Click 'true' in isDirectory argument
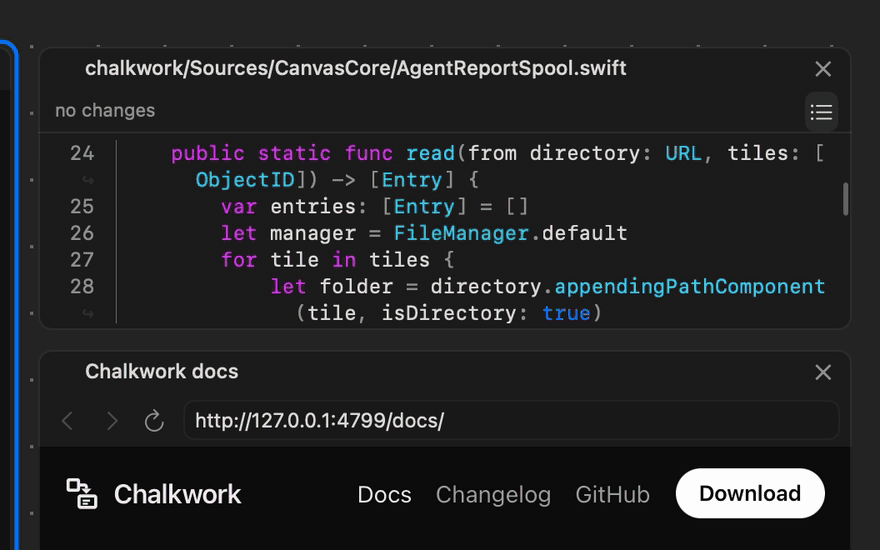Image resolution: width=880 pixels, height=550 pixels. click(x=566, y=313)
